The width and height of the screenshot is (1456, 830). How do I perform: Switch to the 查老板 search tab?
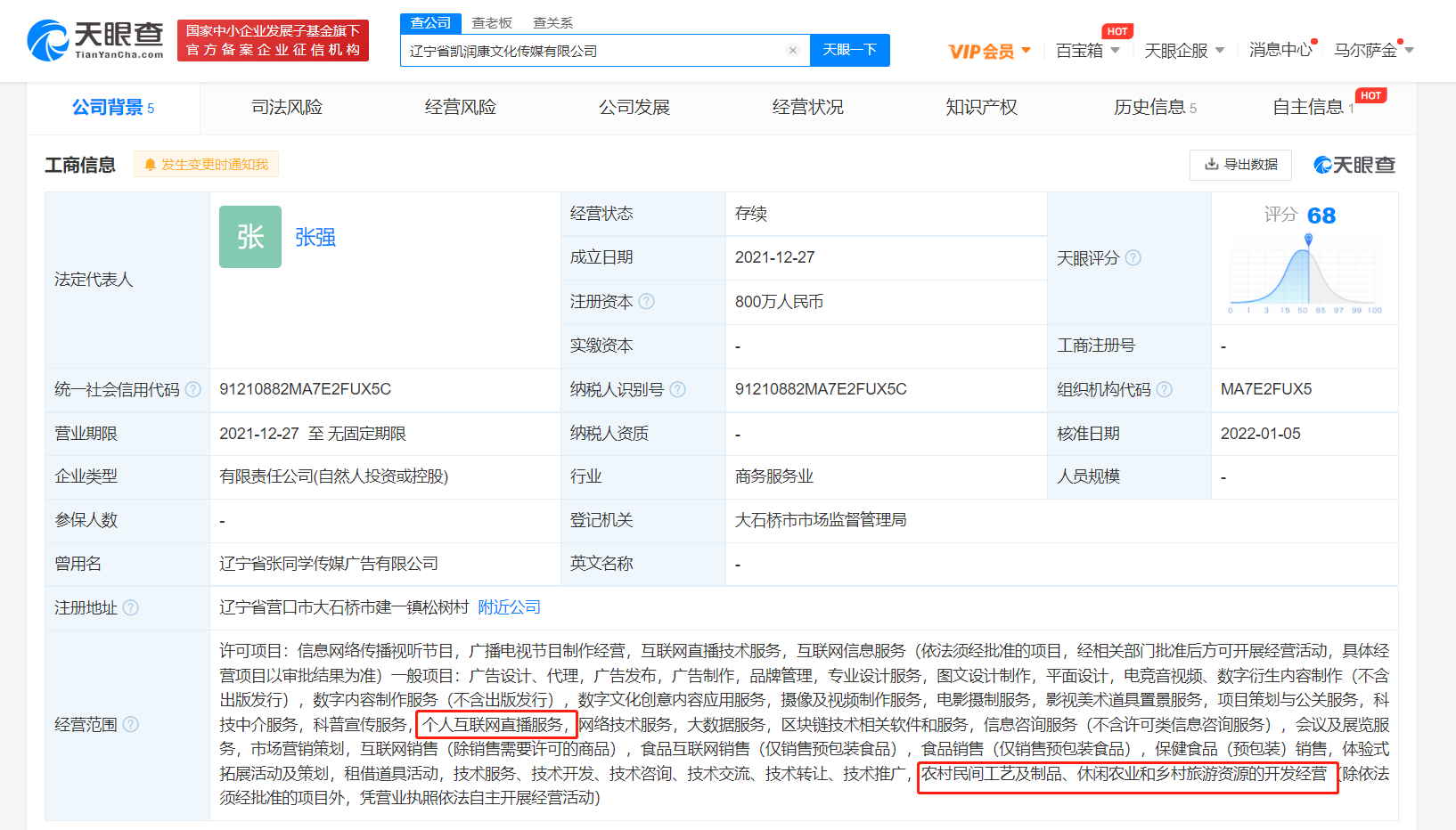click(492, 23)
